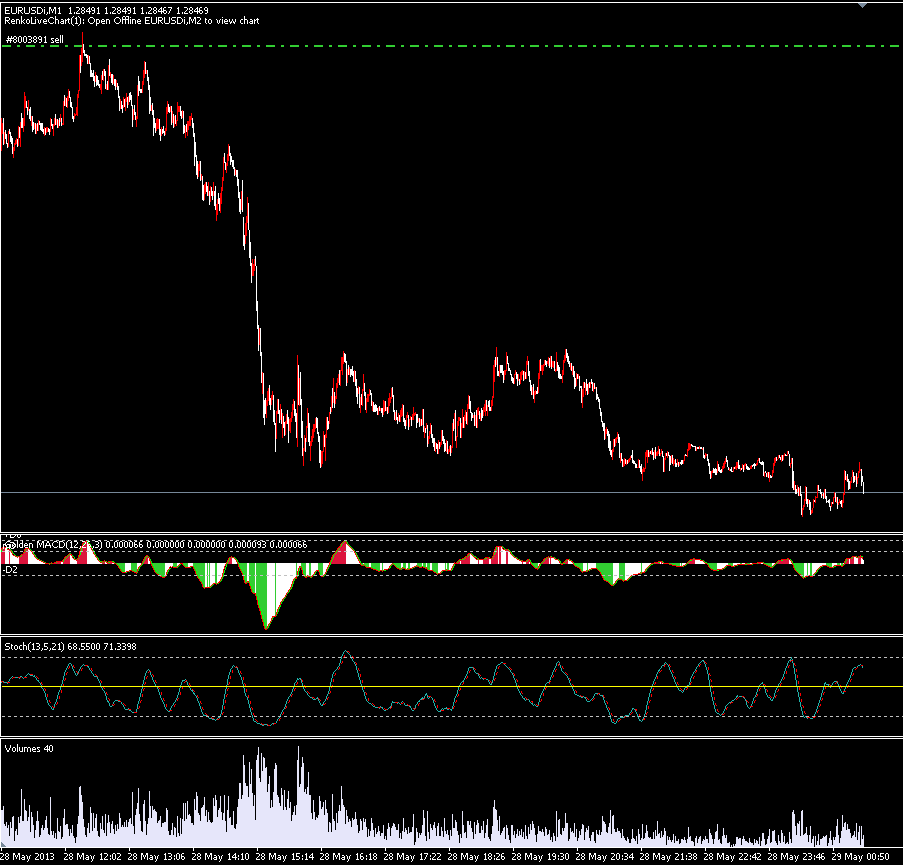This screenshot has width=903, height=865.
Task: Click the "28 May 13:06" time label
Action: pyautogui.click(x=156, y=856)
